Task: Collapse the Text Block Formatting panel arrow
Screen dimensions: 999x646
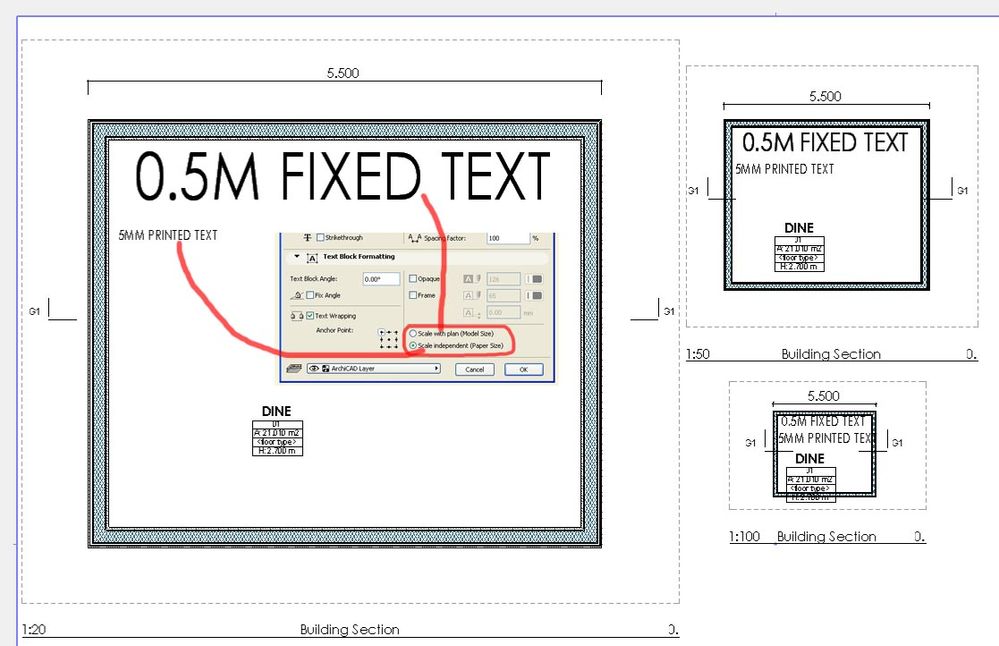Action: pyautogui.click(x=296, y=256)
